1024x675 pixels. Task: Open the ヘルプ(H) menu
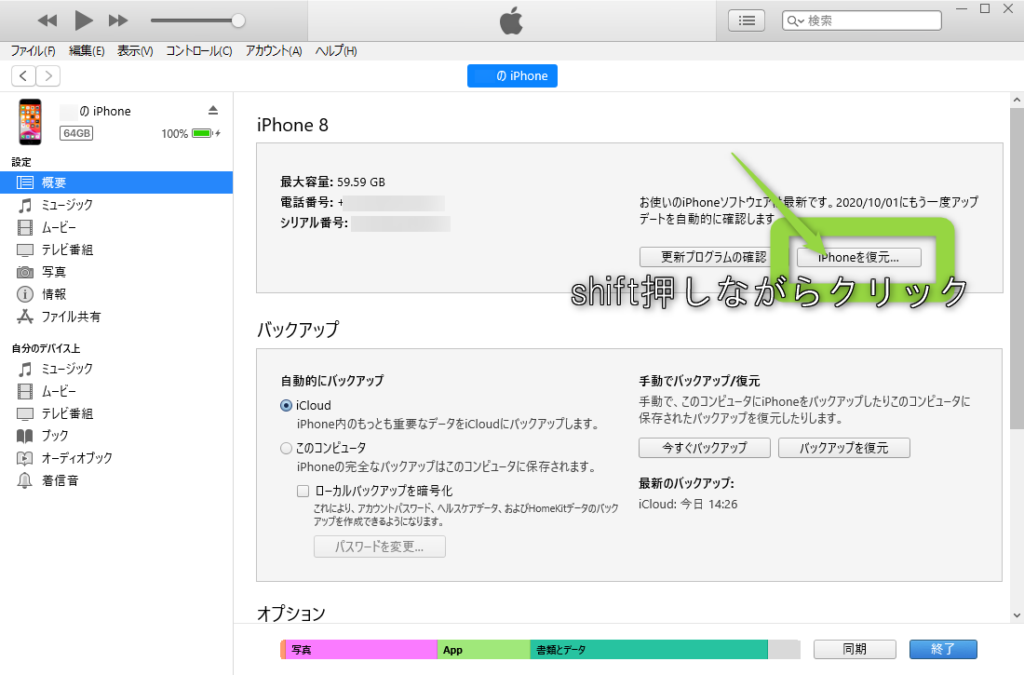point(336,51)
